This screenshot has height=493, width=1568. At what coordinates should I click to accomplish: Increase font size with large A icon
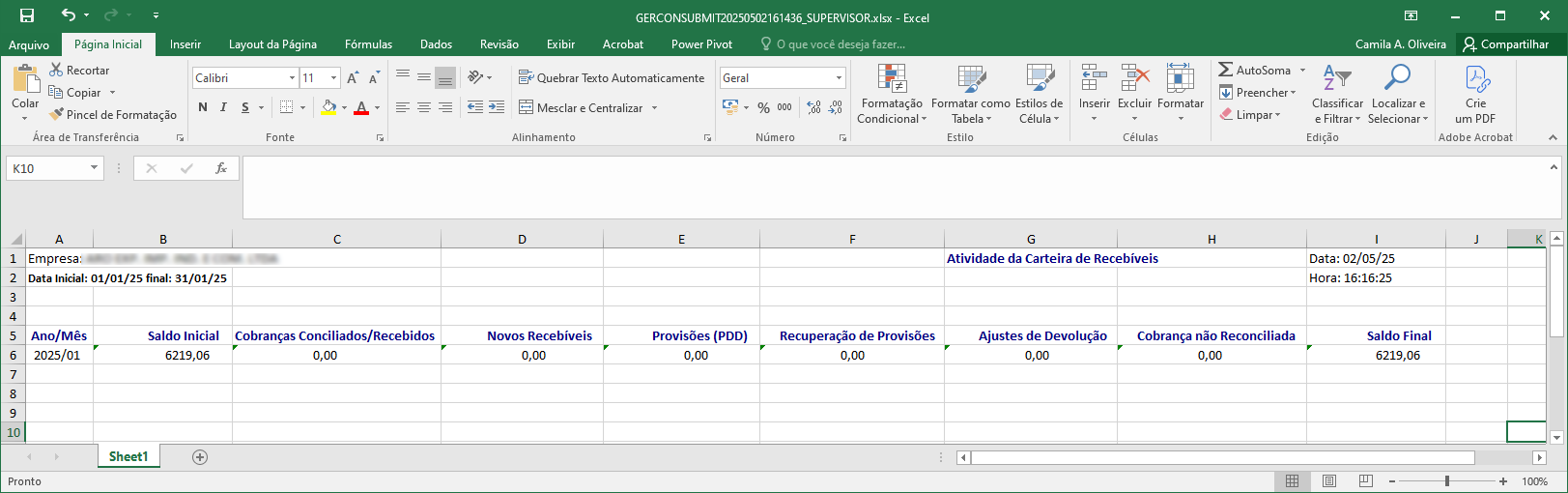pyautogui.click(x=353, y=78)
